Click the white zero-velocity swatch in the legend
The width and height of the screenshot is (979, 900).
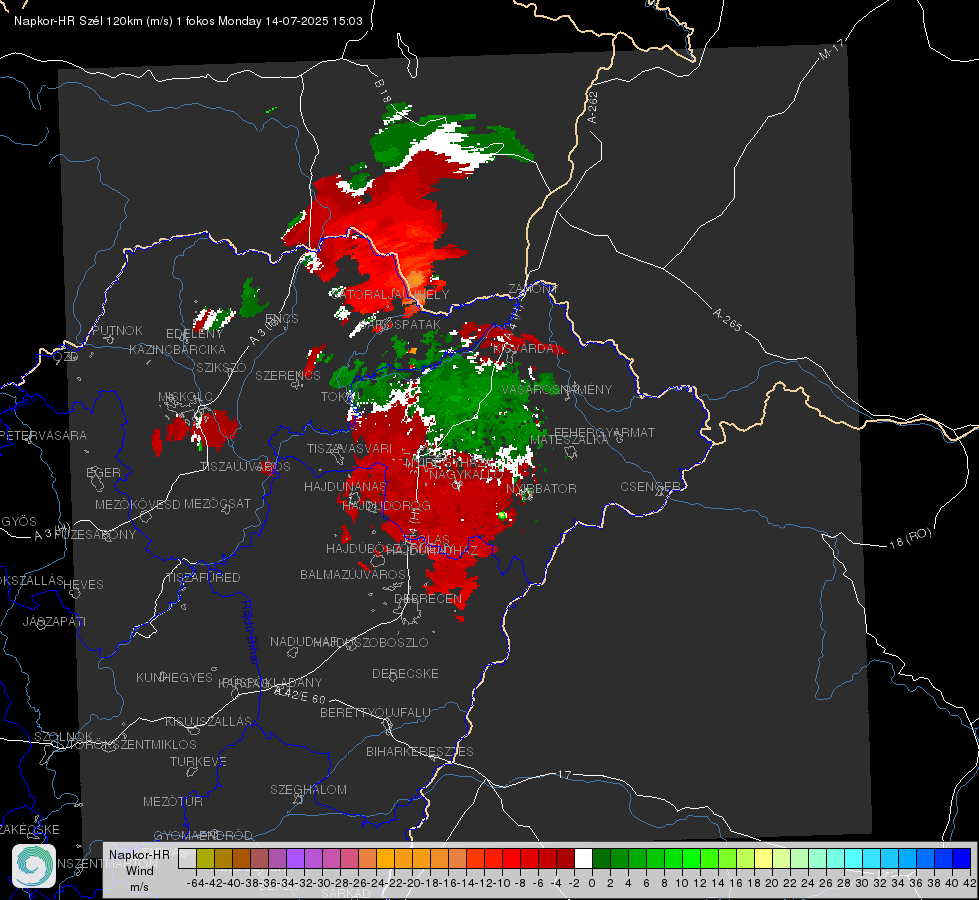(x=583, y=859)
